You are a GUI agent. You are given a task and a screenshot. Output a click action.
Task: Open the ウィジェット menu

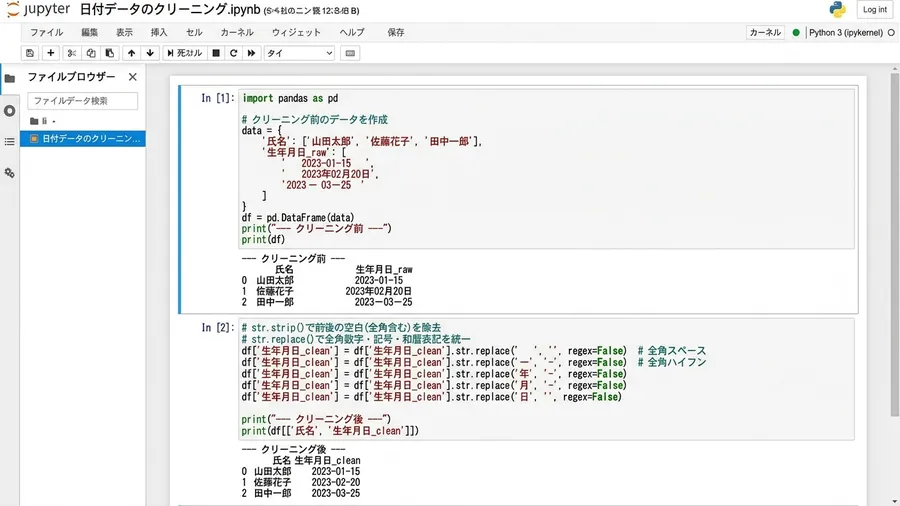point(296,32)
